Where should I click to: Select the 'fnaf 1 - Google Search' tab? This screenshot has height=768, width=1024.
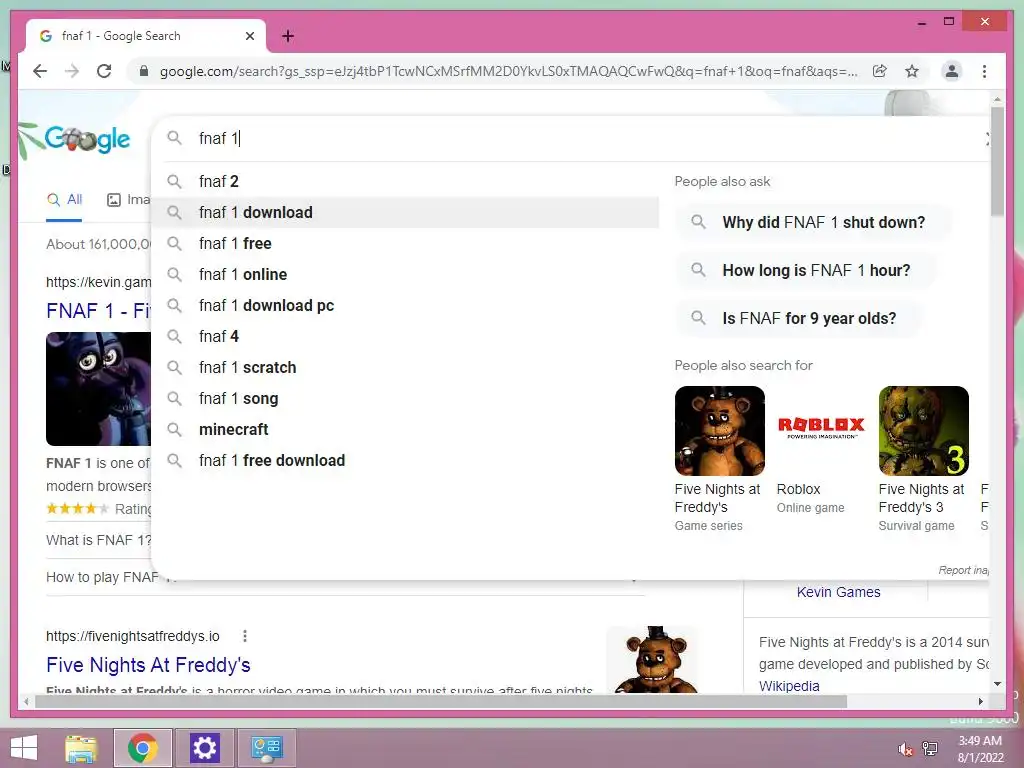click(x=146, y=36)
